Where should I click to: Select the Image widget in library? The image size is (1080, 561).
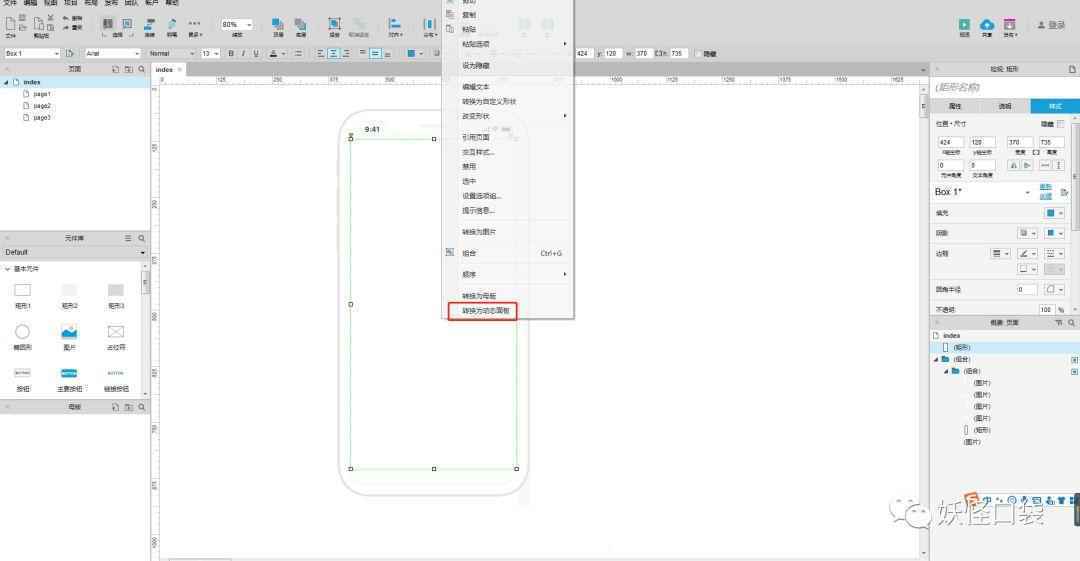click(69, 336)
